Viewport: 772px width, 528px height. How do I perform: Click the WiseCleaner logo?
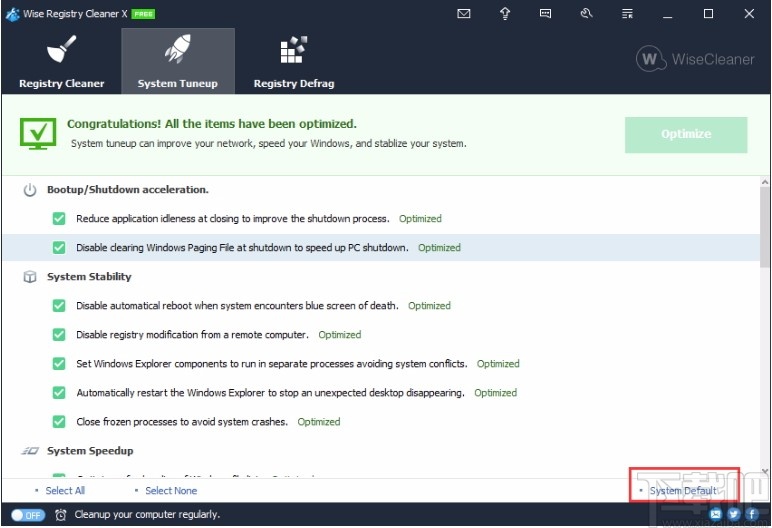pos(695,59)
